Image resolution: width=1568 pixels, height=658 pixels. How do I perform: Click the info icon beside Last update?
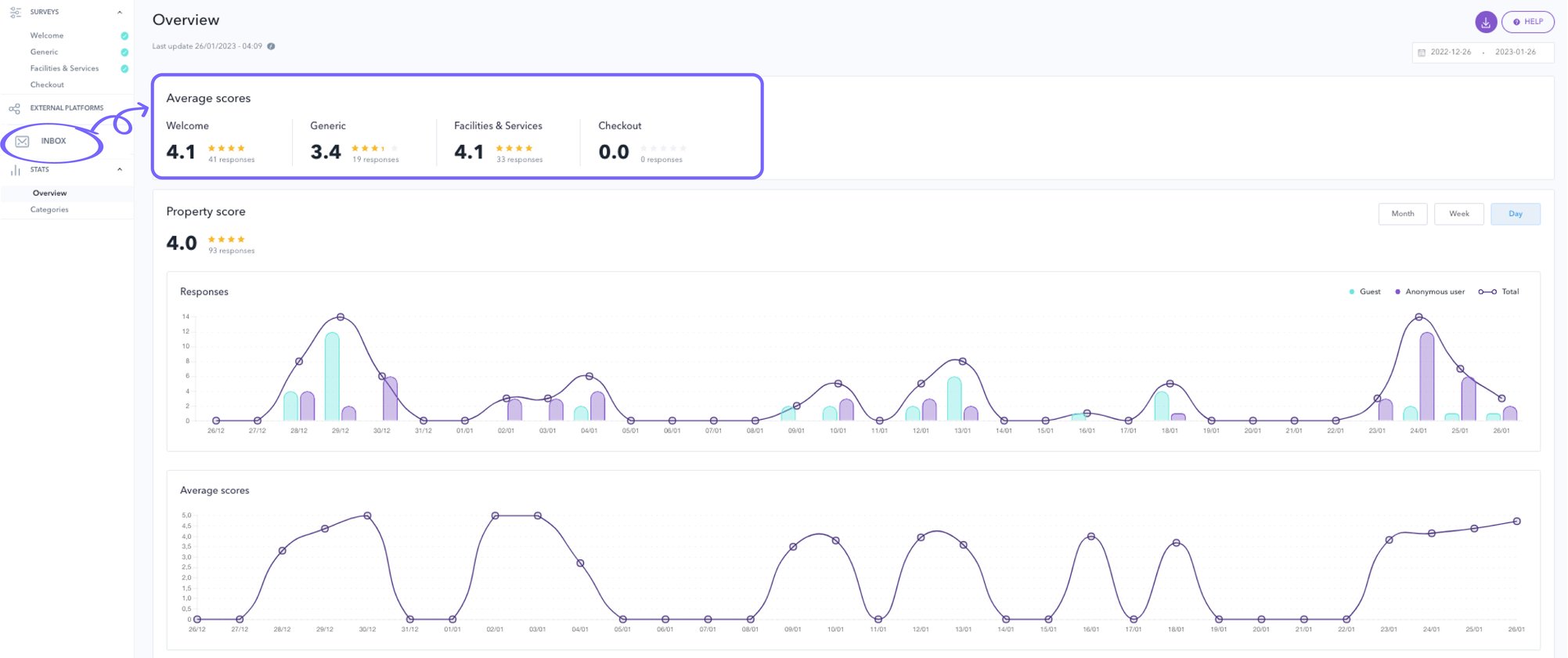pos(271,46)
